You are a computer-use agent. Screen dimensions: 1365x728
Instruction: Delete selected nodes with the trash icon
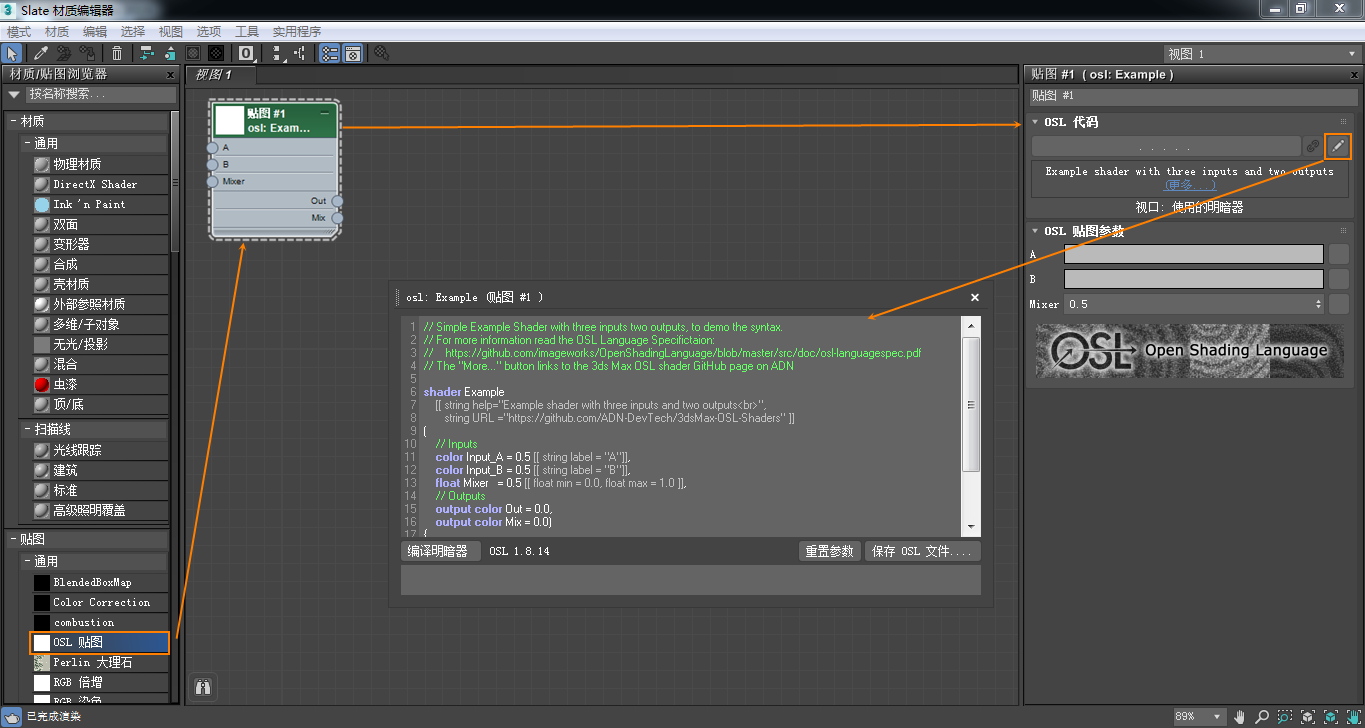click(x=117, y=53)
